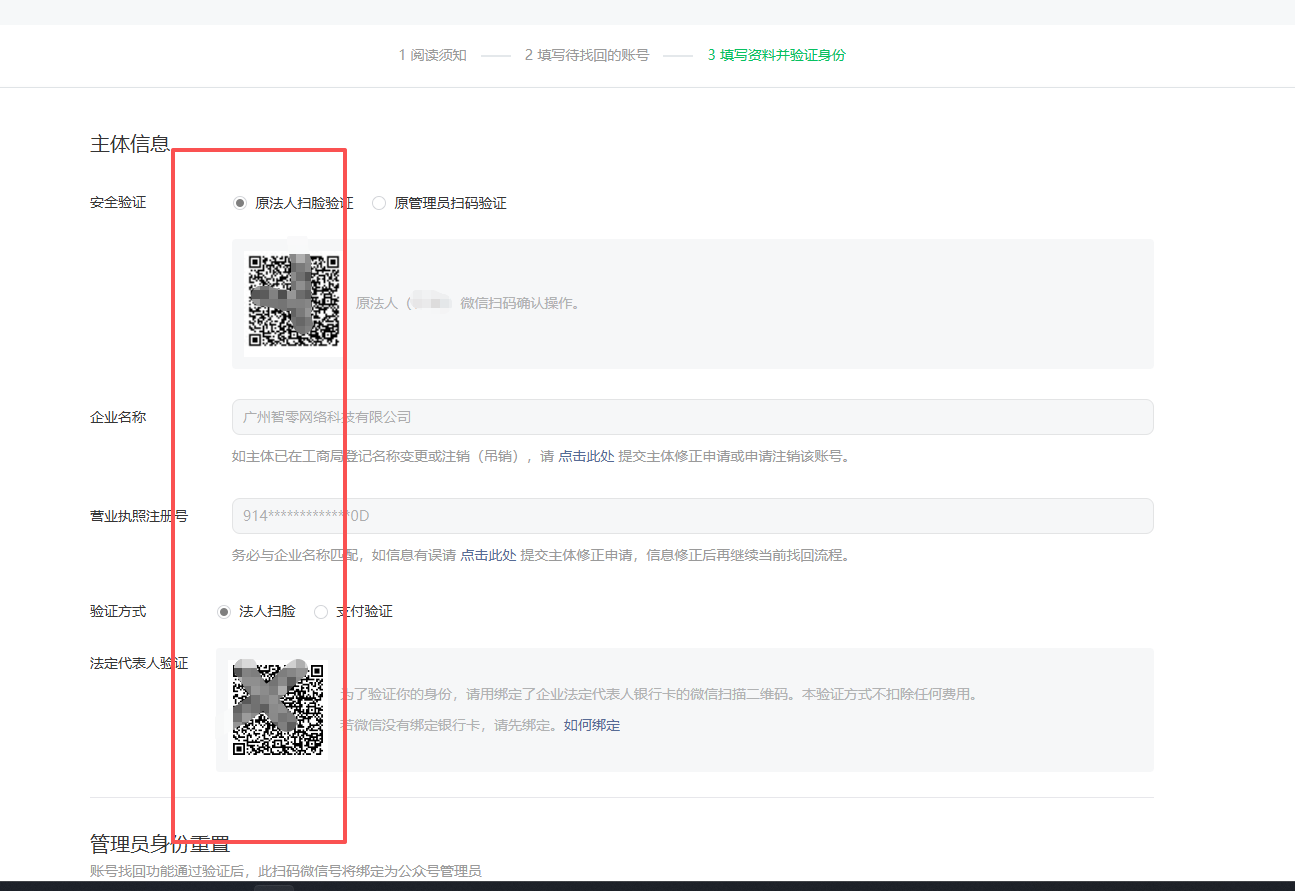
Task: Click the 安全验证 label
Action: tap(118, 202)
